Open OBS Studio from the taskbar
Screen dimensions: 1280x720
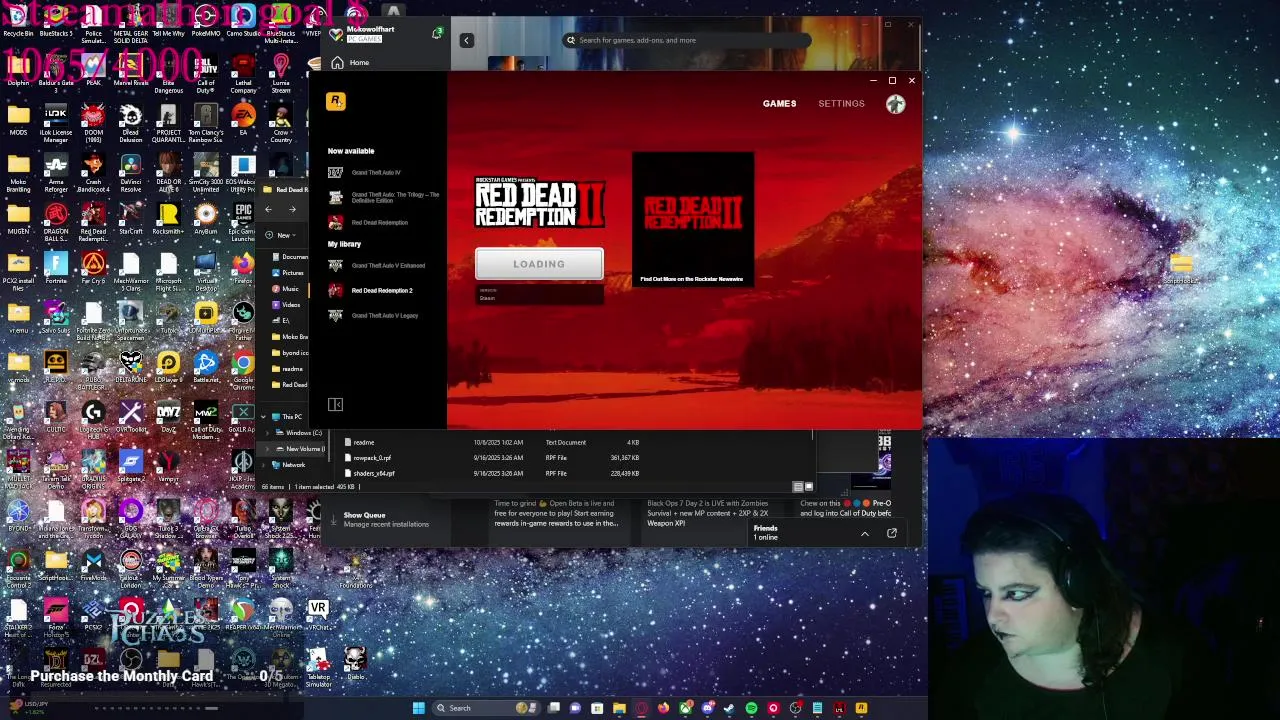(795, 708)
